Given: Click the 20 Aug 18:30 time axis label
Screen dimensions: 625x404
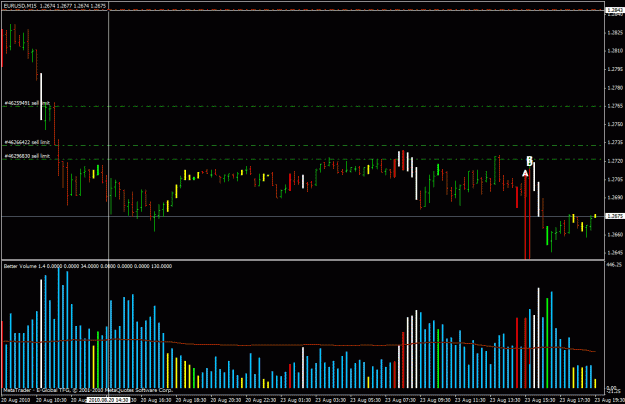Looking at the screenshot, I should 191,400.
